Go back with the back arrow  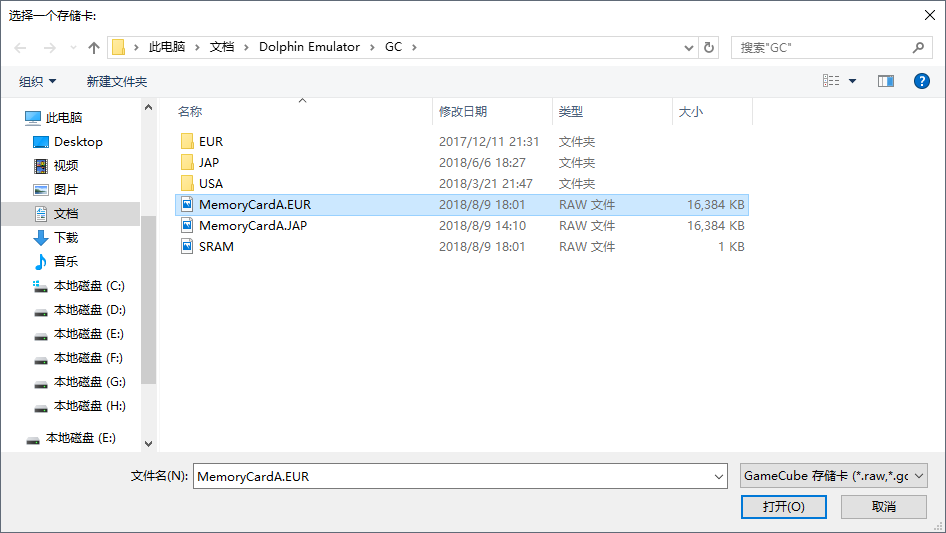click(x=20, y=48)
